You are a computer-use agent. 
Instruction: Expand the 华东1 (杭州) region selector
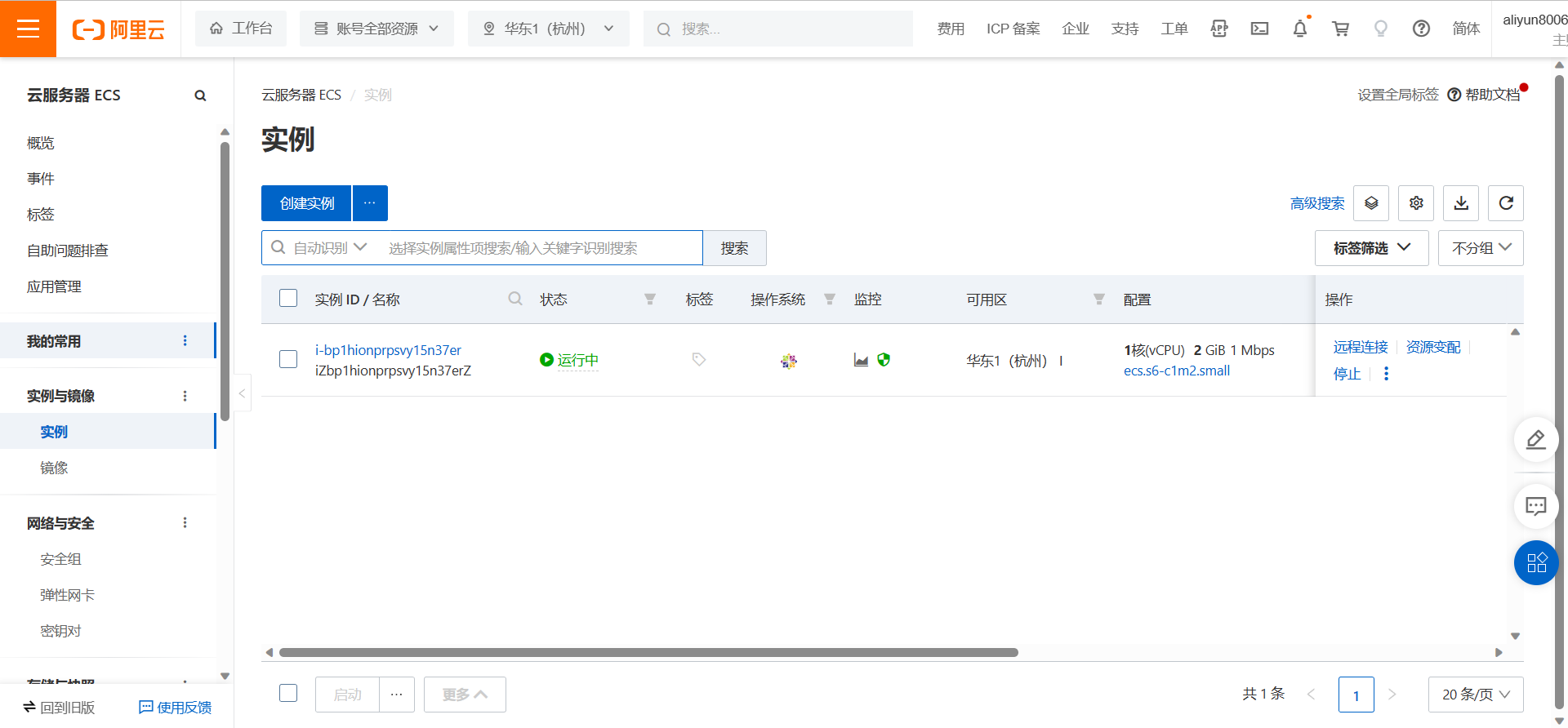click(x=548, y=29)
